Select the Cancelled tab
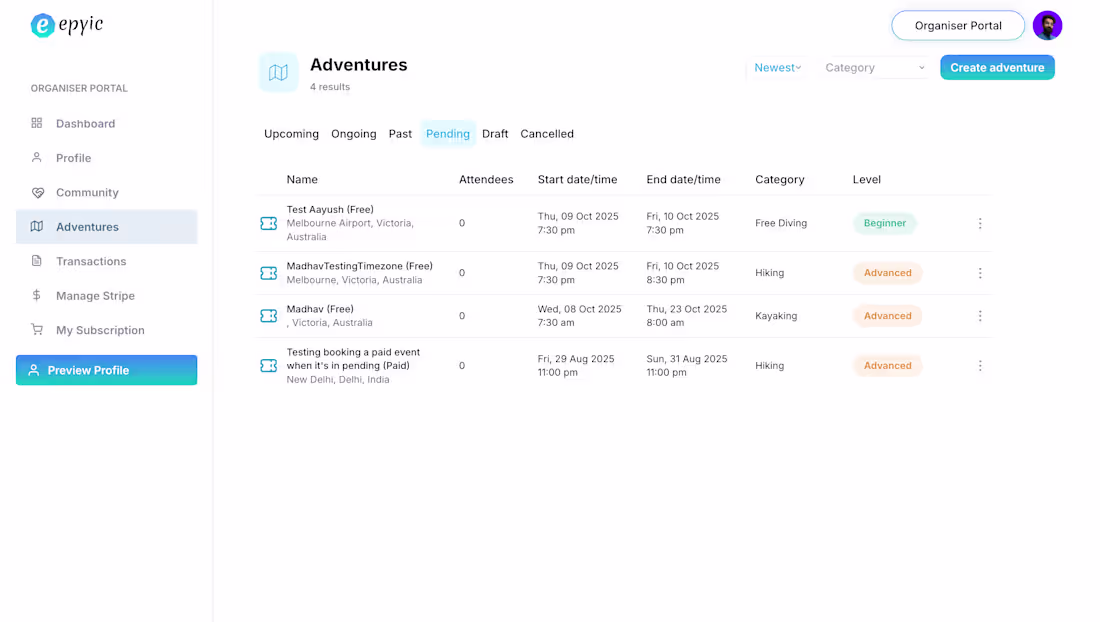Screen dimensions: 1100x622 tap(547, 134)
